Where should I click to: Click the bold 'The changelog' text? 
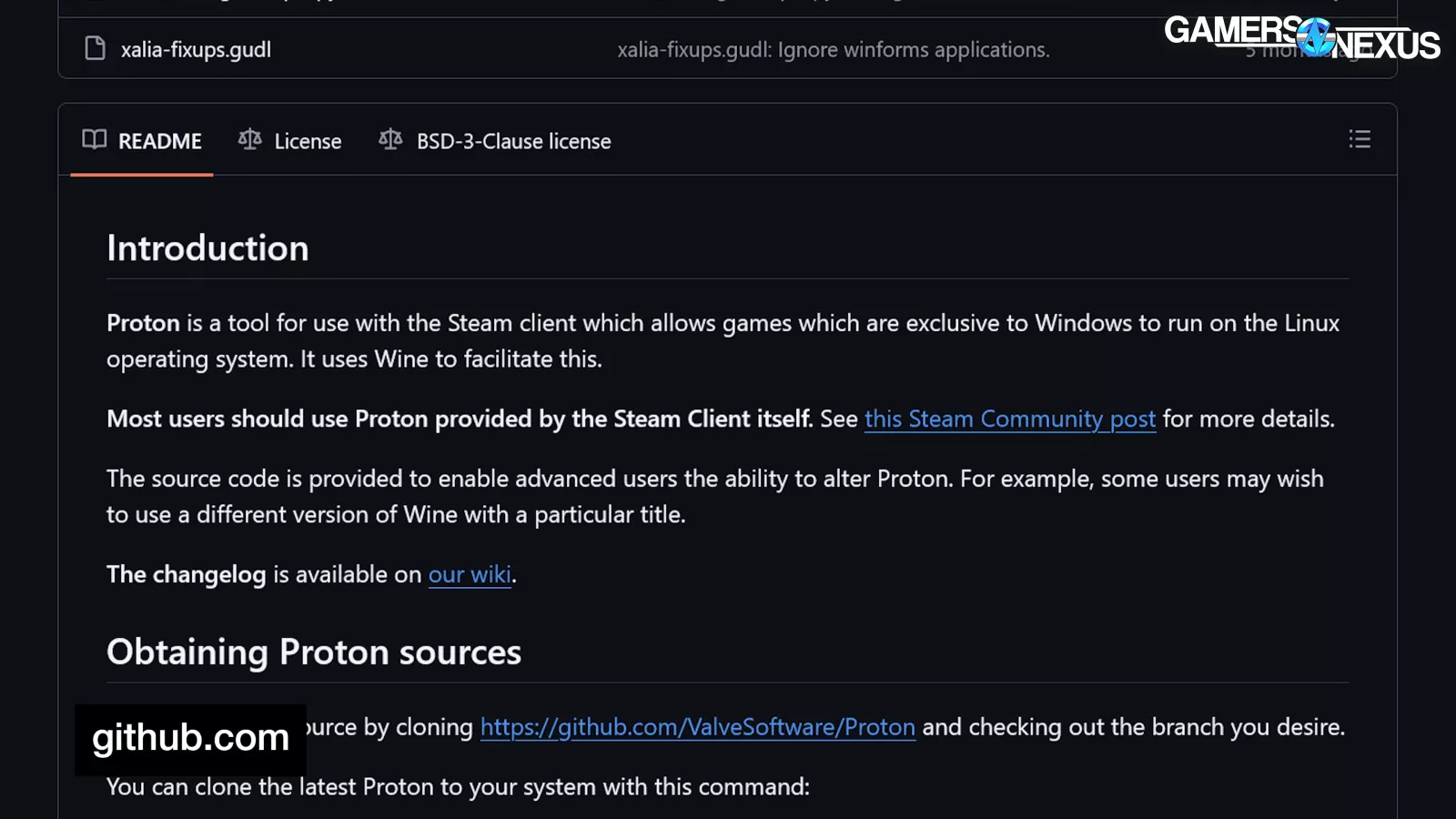pos(186,574)
